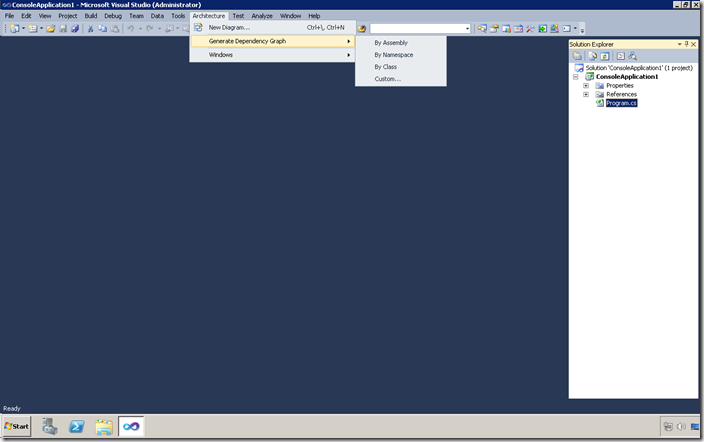This screenshot has height=442, width=704.
Task: Select Program.cs in Solution Explorer
Action: pos(620,103)
